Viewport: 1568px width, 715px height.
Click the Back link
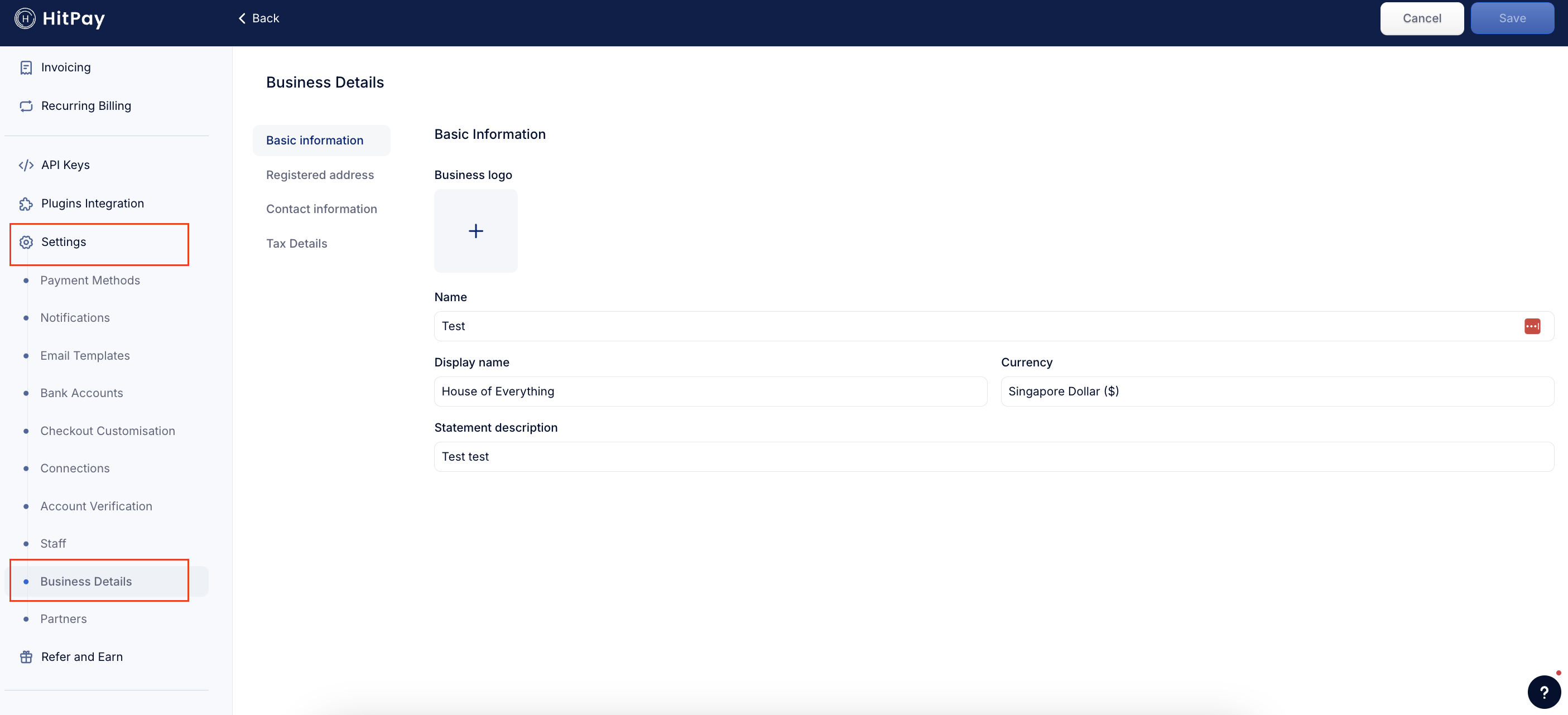[x=259, y=18]
